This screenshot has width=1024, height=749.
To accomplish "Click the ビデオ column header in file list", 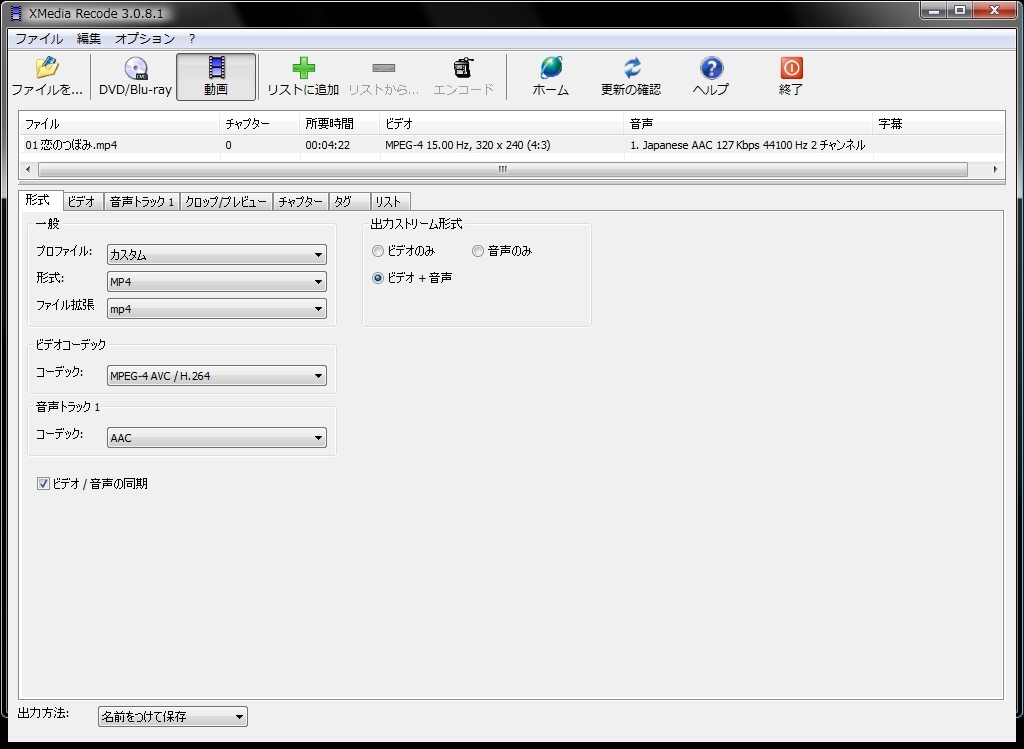I will (502, 123).
